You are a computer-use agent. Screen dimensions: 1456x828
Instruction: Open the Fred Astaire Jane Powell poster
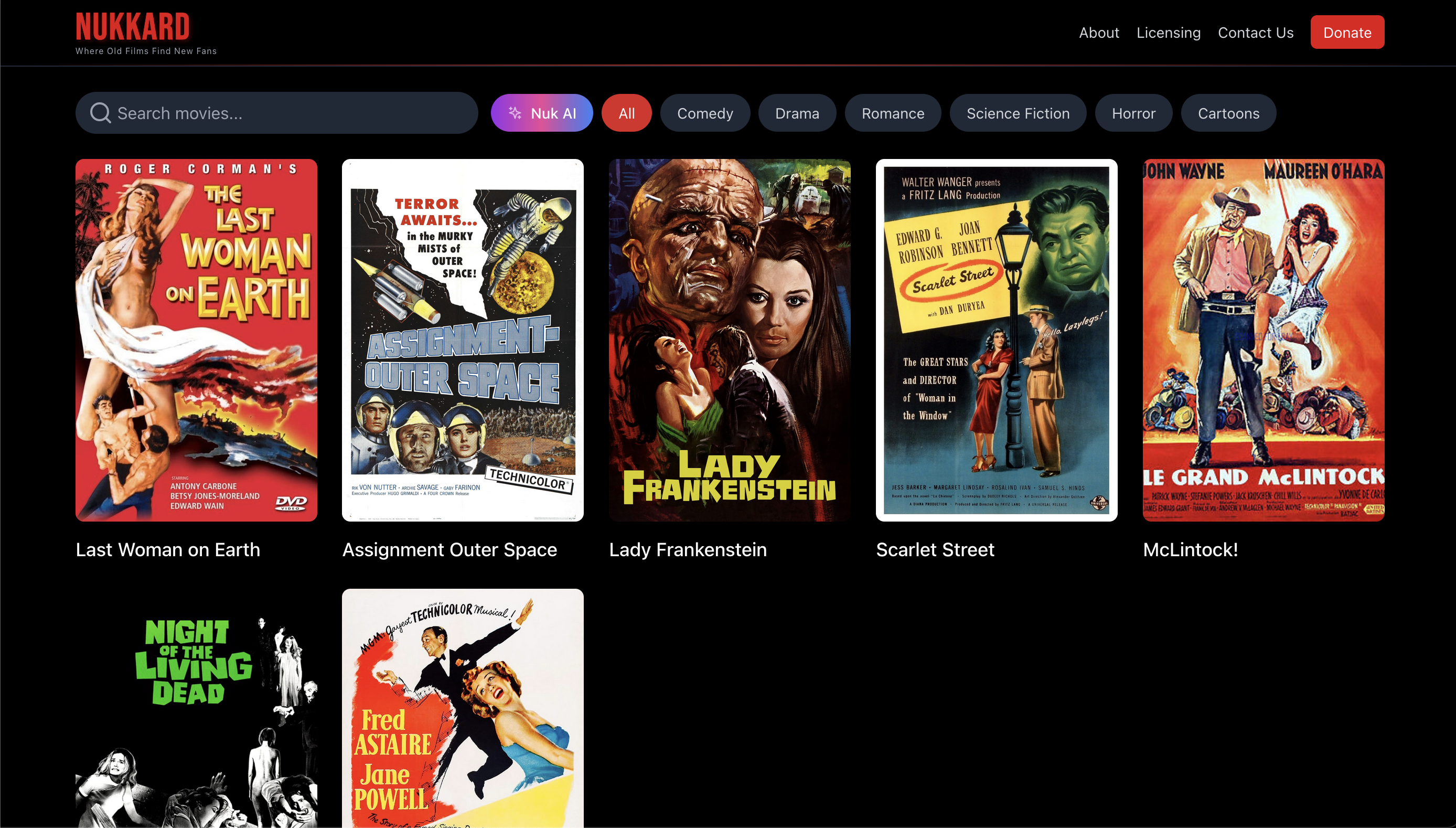pos(463,708)
